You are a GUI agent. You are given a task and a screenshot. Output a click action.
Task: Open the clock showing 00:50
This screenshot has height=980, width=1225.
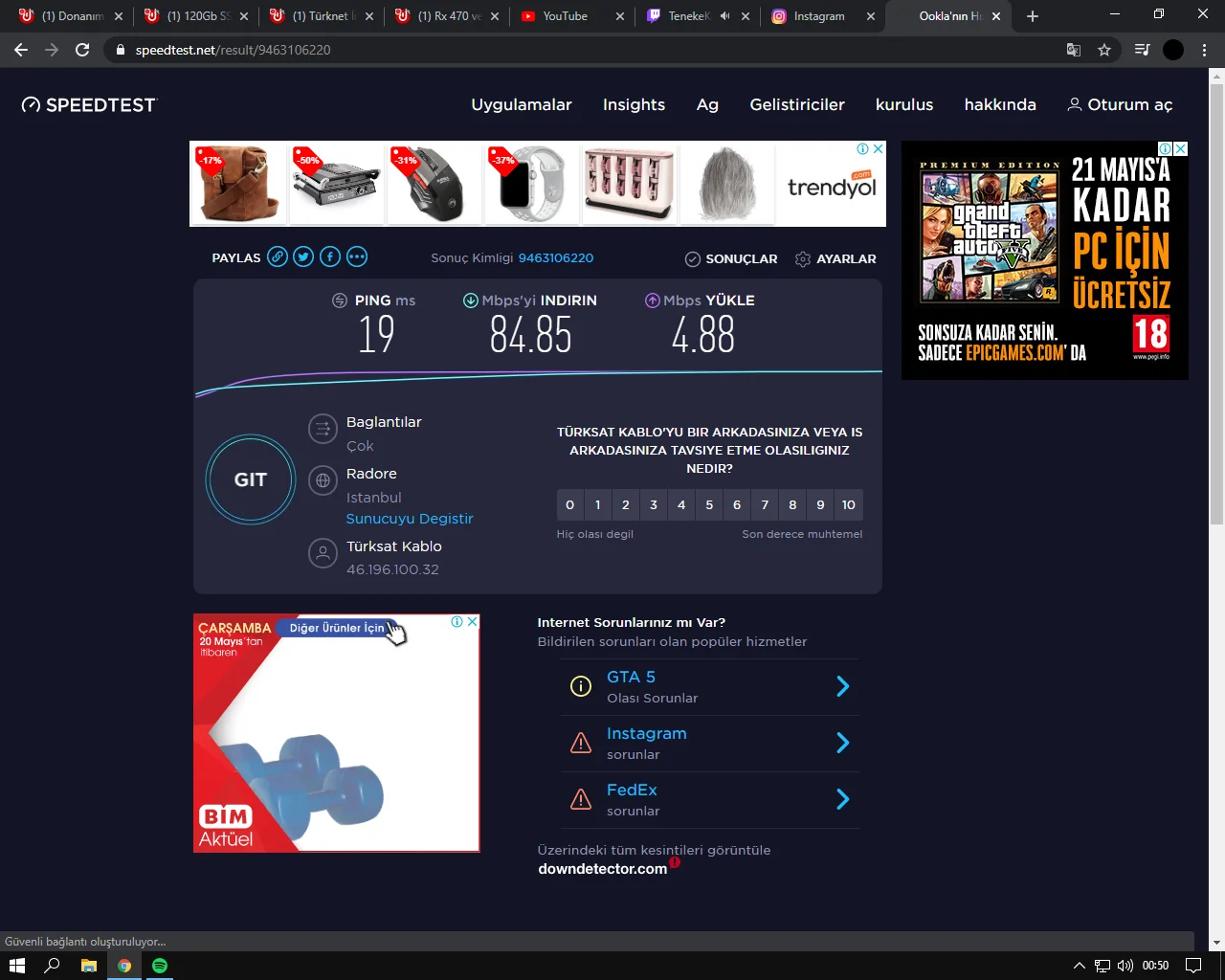point(1155,966)
